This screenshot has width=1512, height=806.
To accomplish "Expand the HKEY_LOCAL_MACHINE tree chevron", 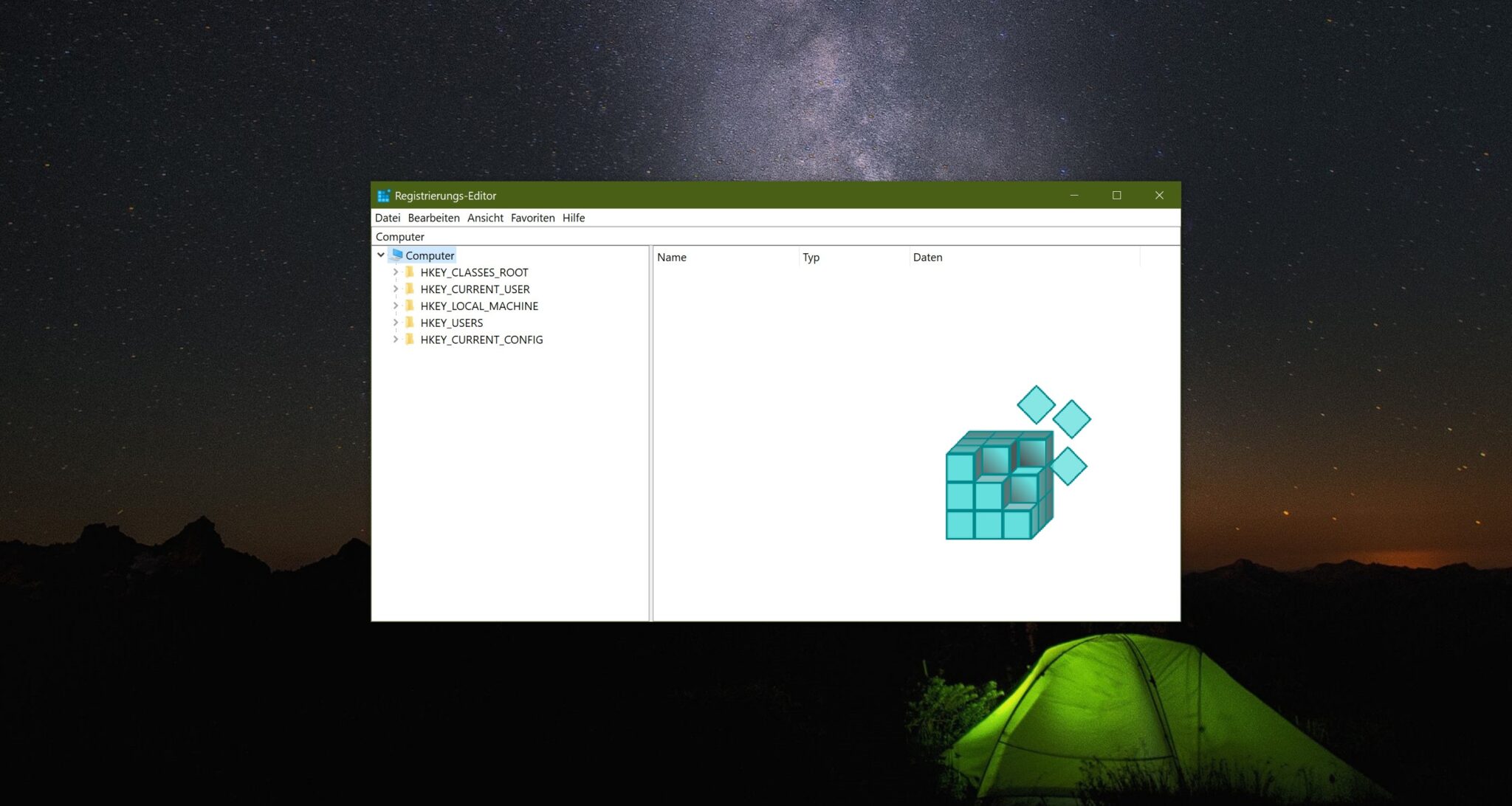I will [396, 306].
